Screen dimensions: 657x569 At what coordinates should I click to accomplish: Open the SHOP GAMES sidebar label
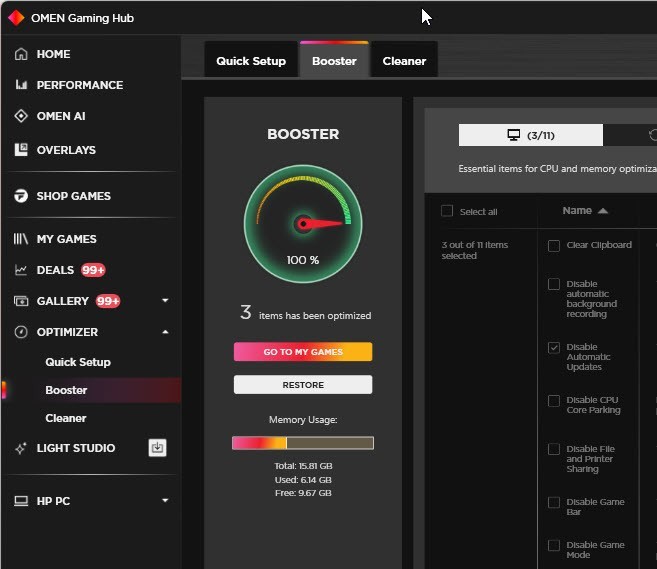(74, 196)
